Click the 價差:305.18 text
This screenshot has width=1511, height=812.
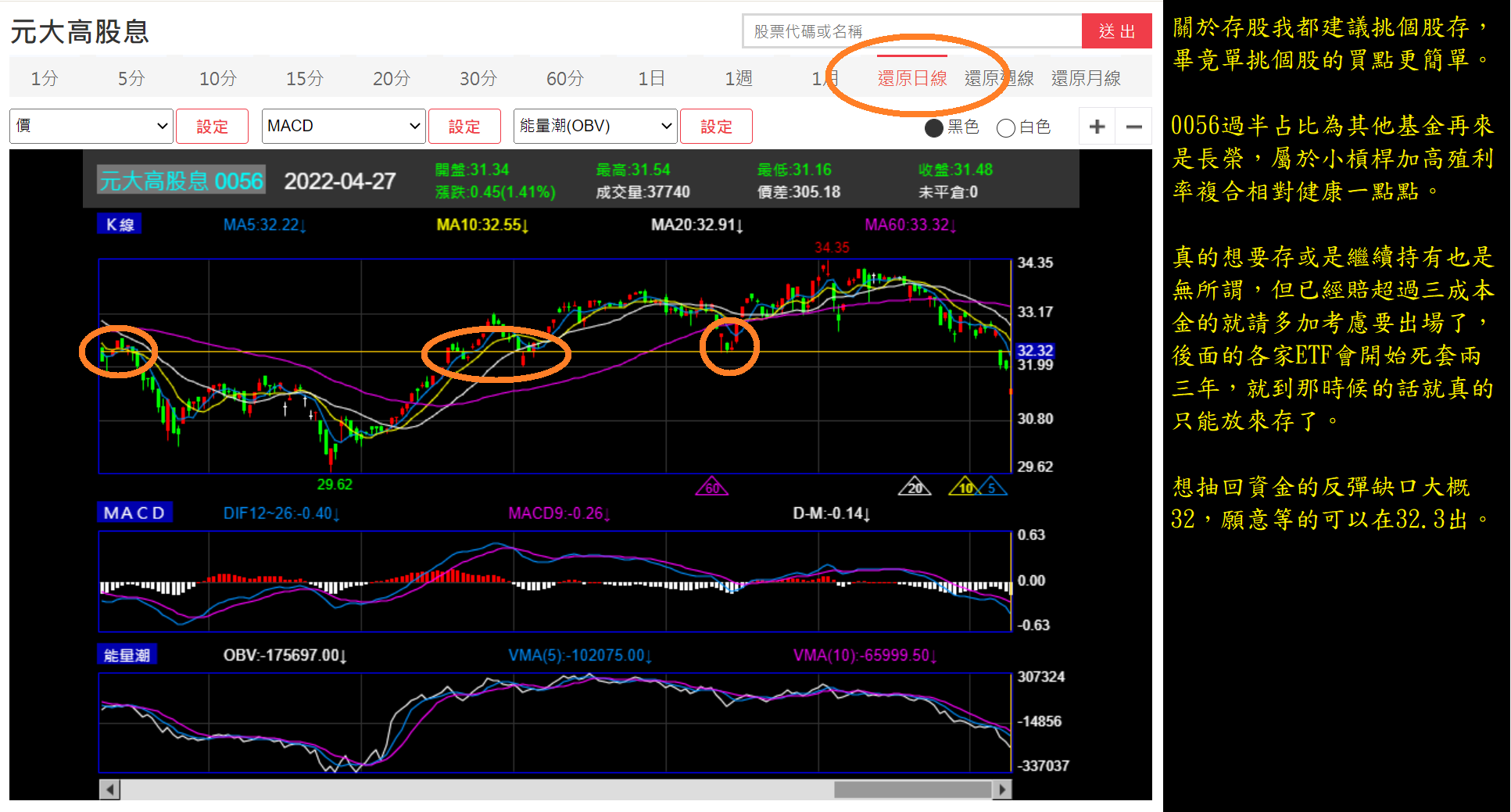tap(799, 192)
